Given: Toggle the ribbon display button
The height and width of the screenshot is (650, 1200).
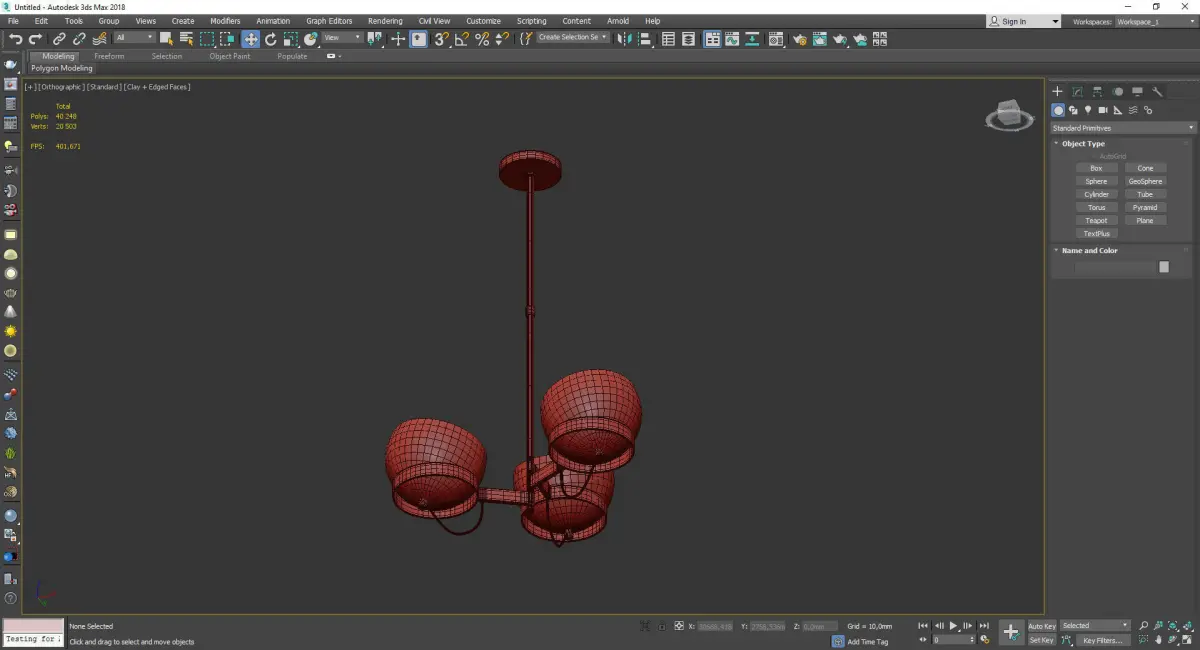Looking at the screenshot, I should point(712,39).
